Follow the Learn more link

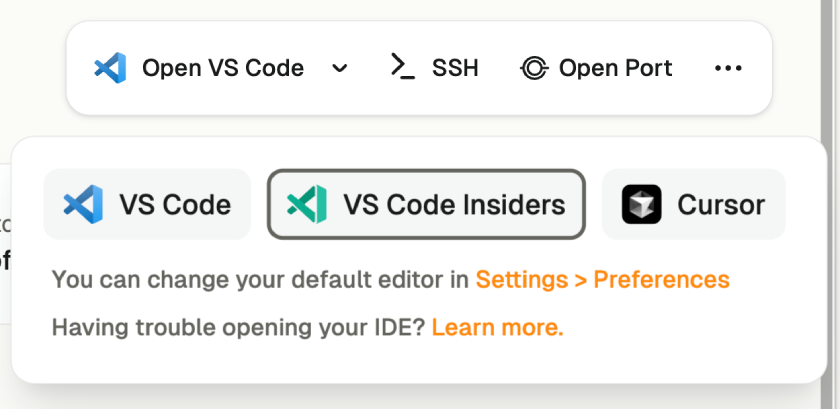click(x=498, y=327)
